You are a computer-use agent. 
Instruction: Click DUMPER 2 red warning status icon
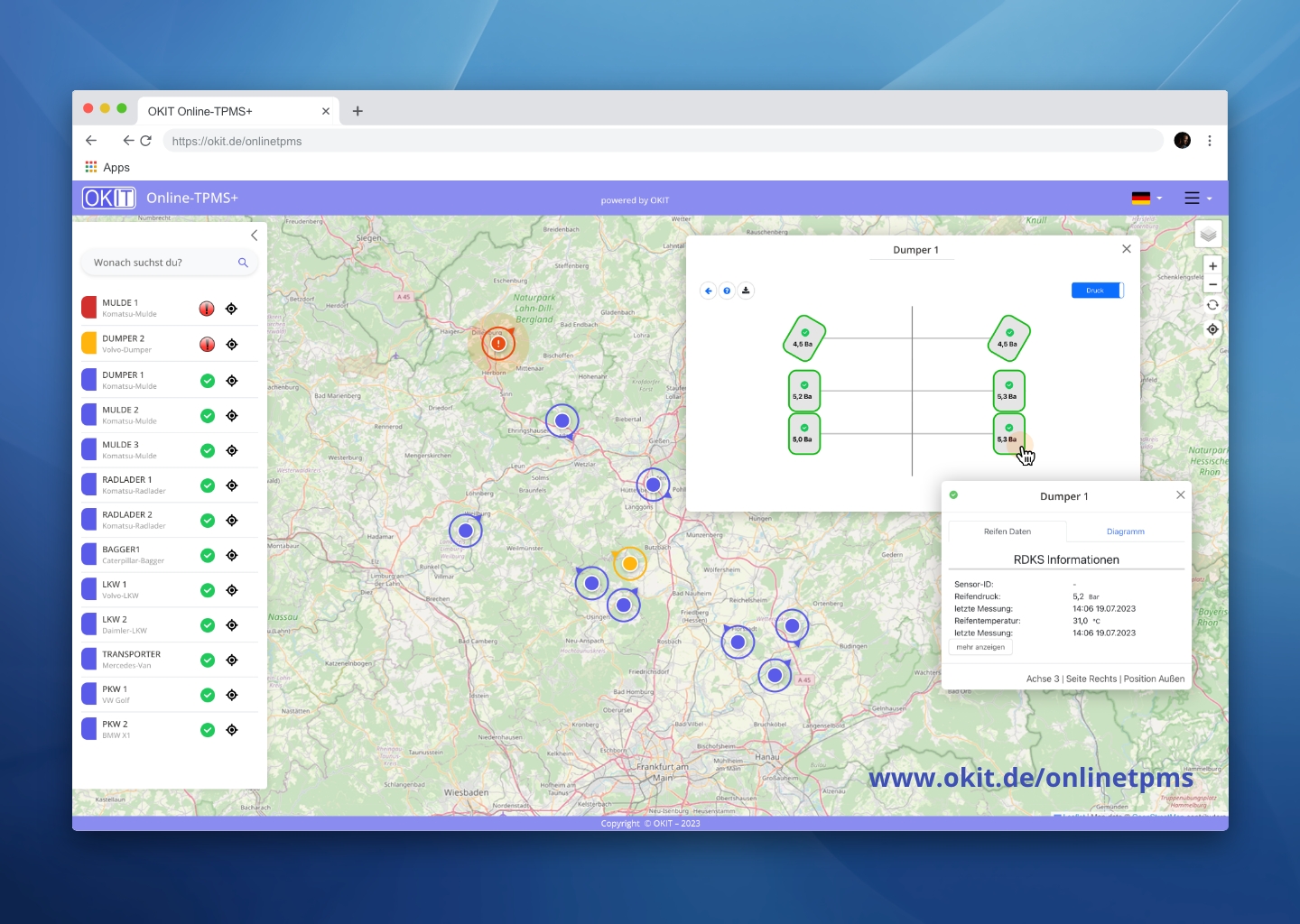[x=207, y=345]
